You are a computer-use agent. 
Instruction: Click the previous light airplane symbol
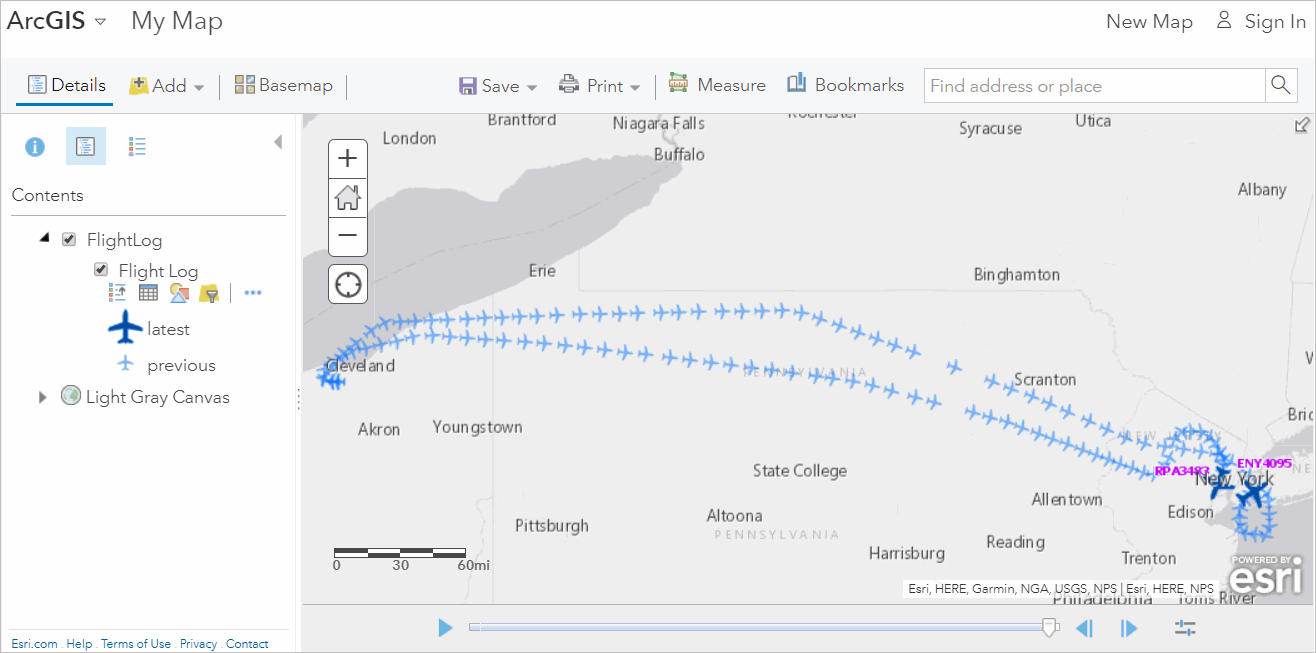pos(125,364)
